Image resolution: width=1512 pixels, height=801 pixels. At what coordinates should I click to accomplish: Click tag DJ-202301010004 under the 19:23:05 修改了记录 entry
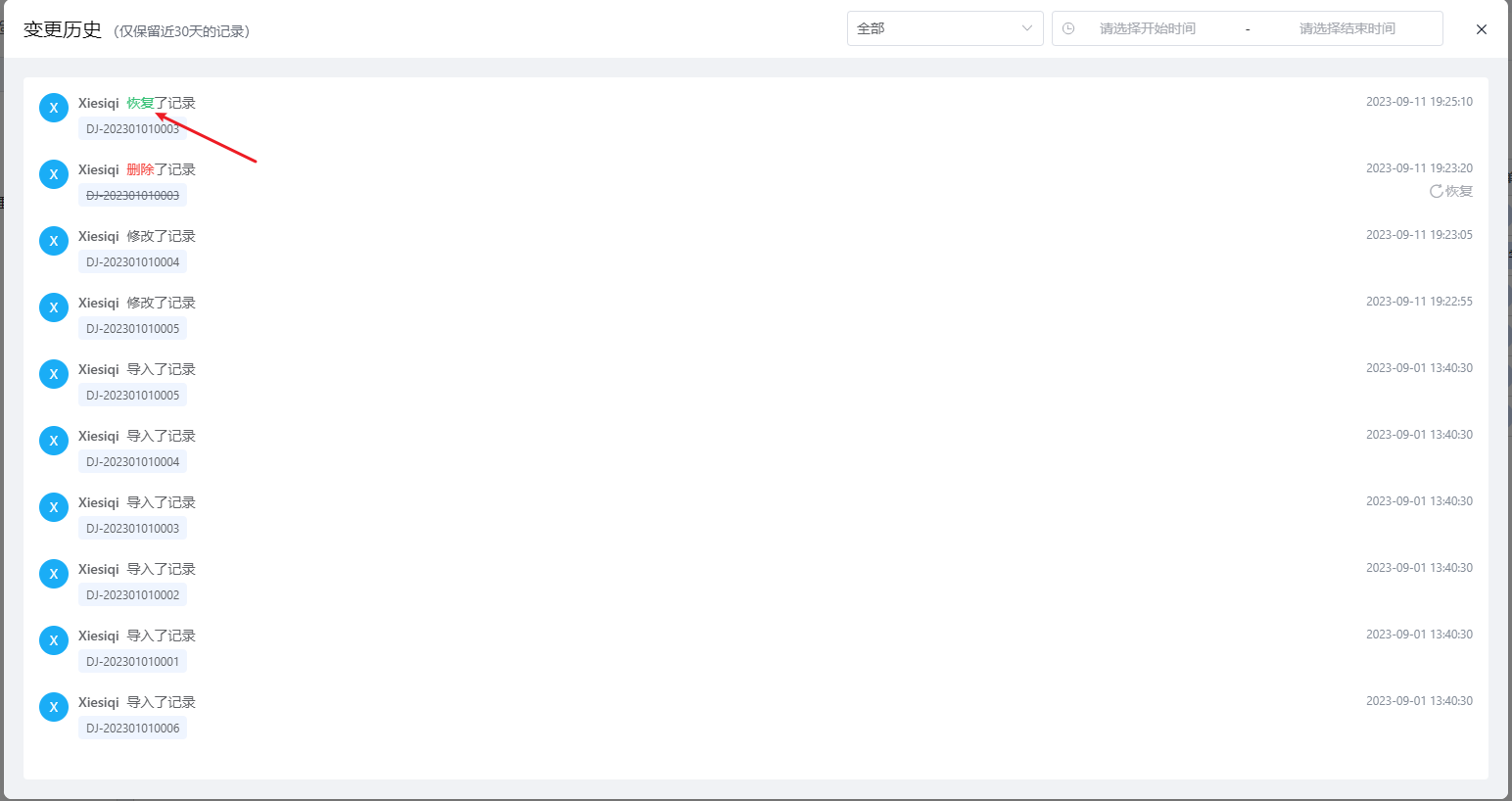(132, 261)
